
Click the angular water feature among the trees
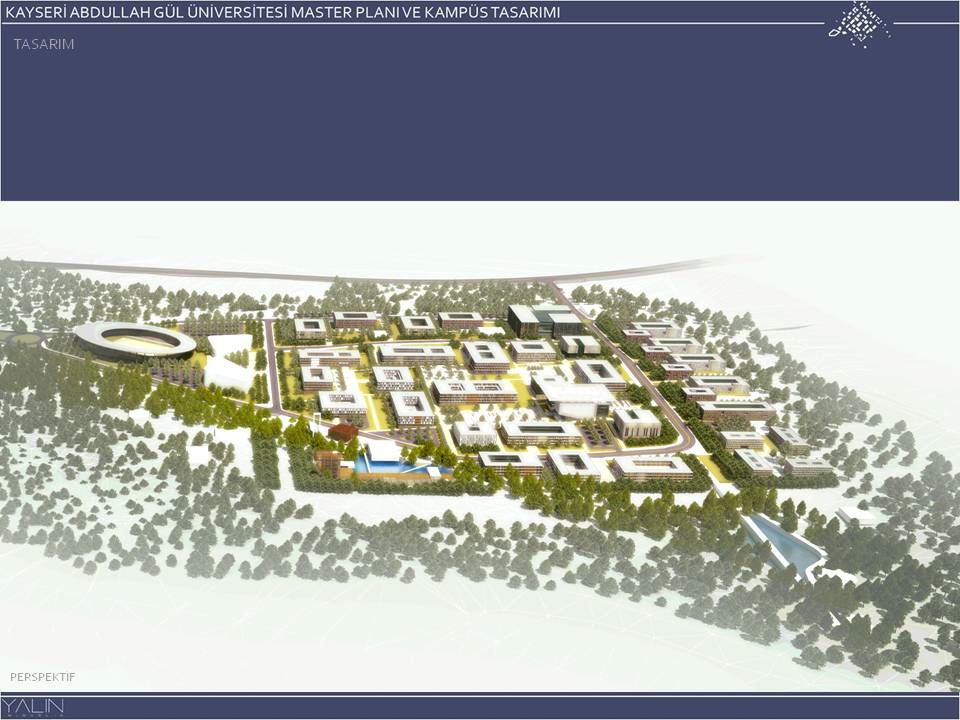pyautogui.click(x=784, y=544)
